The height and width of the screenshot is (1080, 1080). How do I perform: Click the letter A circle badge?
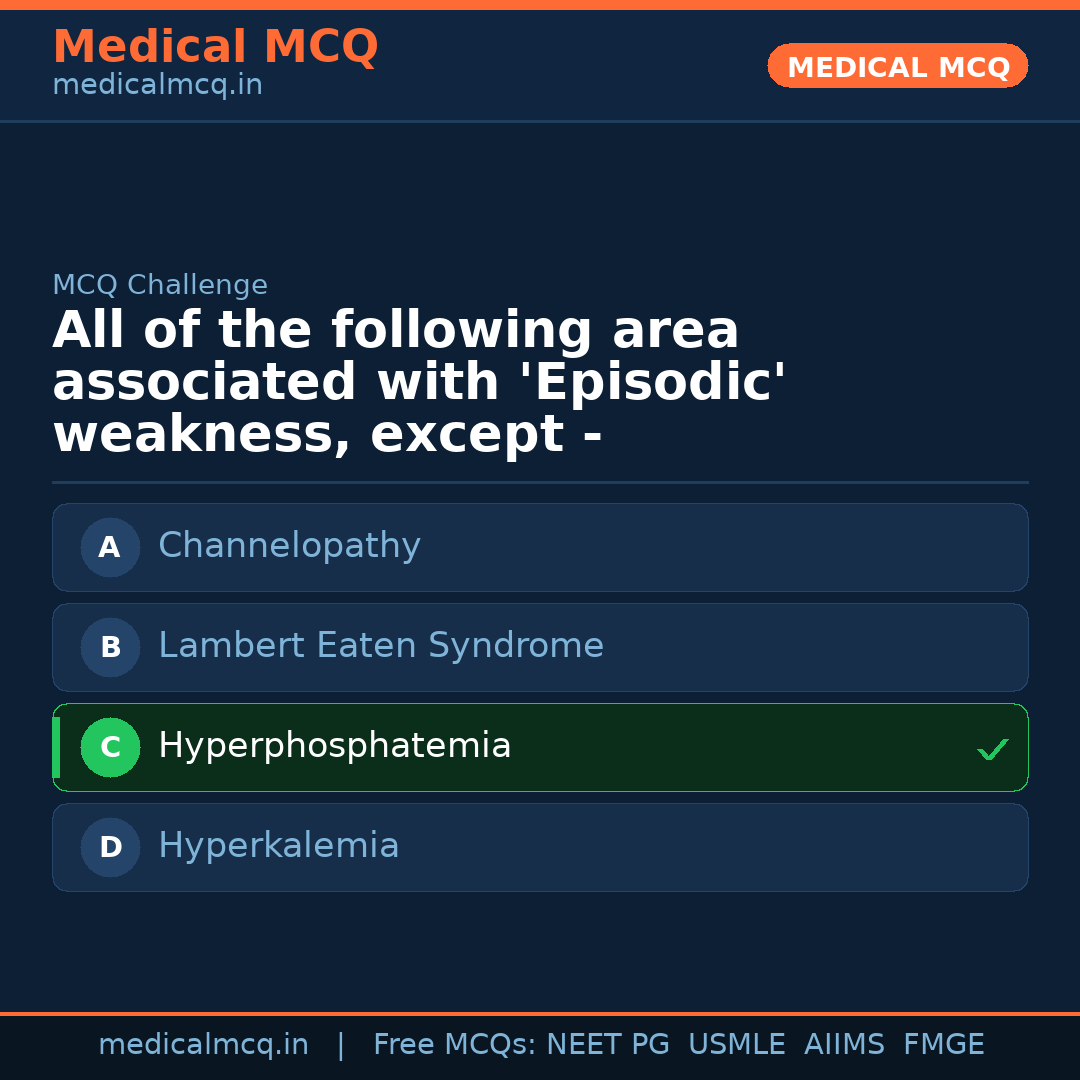110,547
